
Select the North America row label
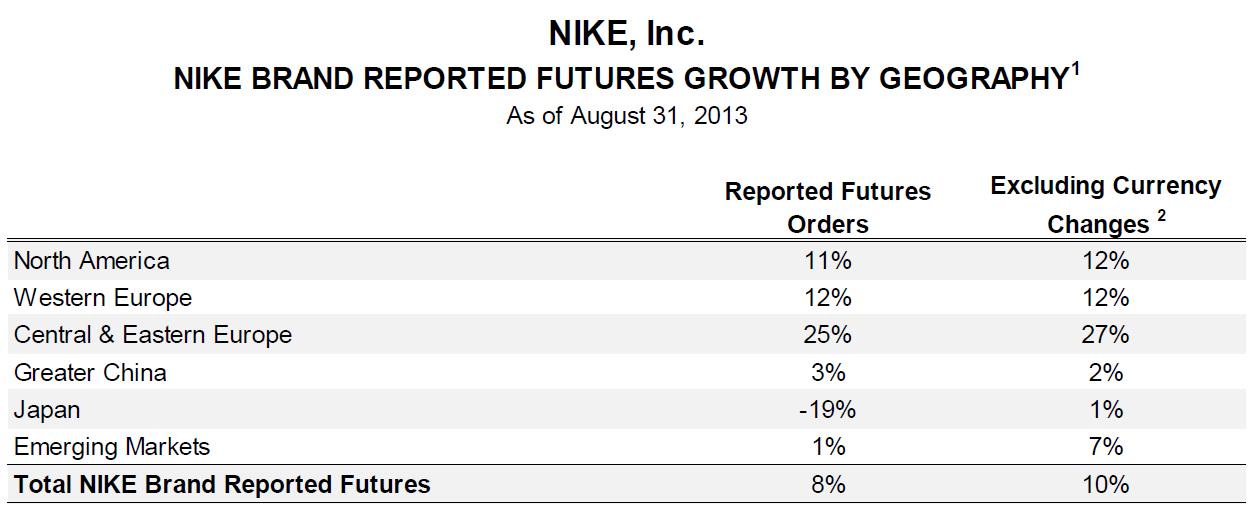pos(92,261)
